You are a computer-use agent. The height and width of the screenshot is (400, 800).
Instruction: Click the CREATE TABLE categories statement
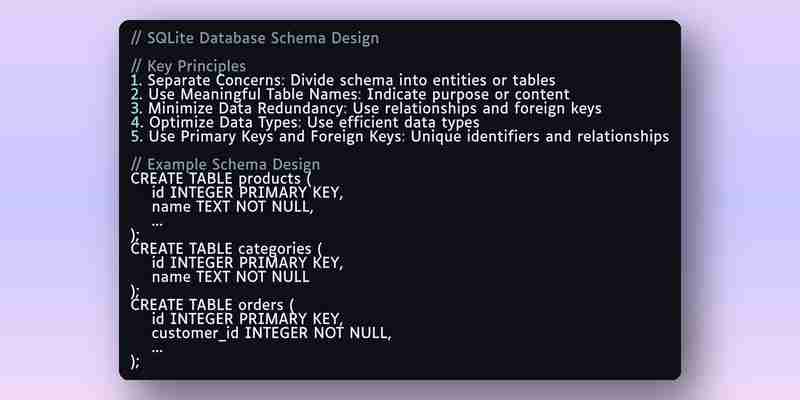[227, 249]
